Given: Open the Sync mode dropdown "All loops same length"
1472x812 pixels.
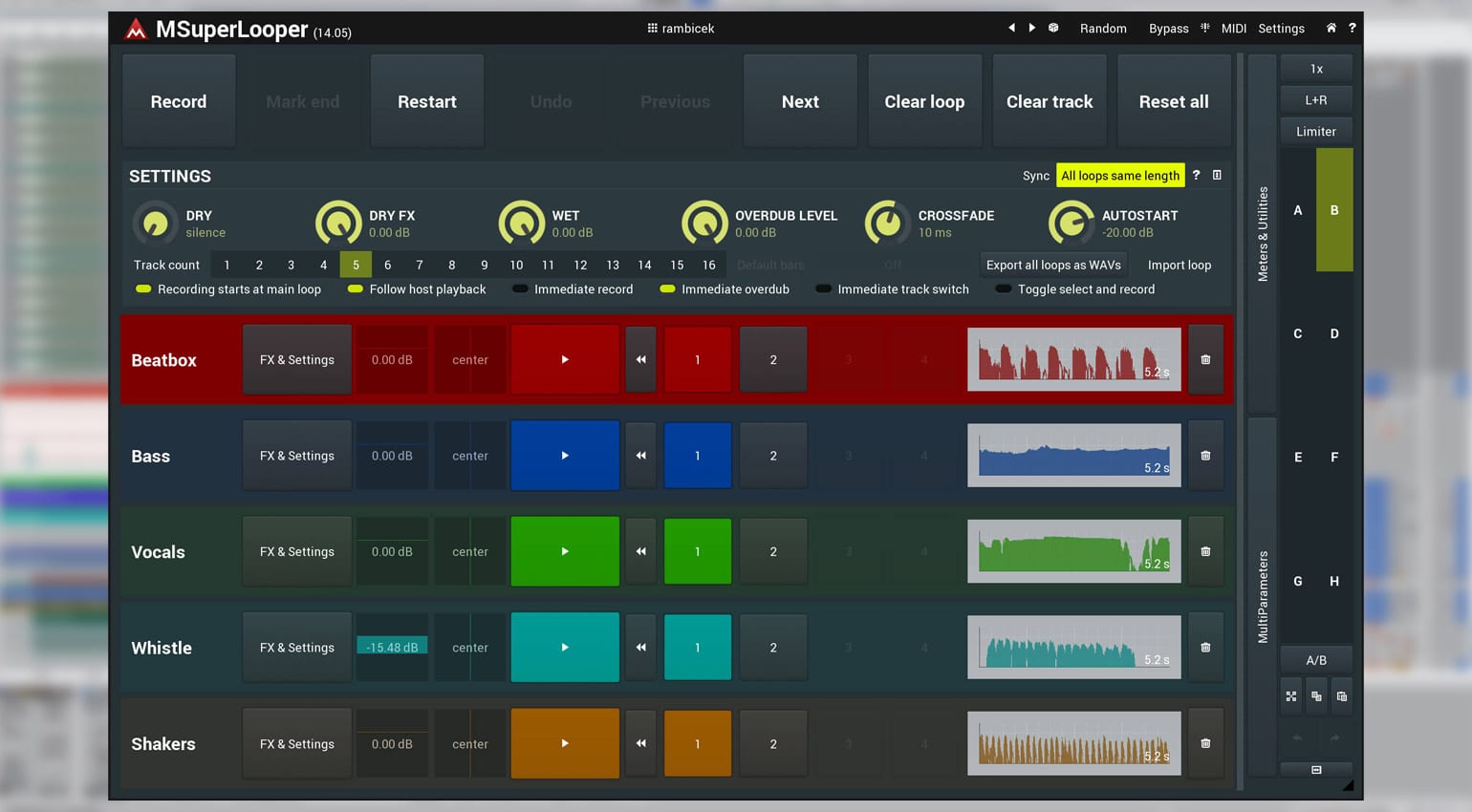Looking at the screenshot, I should pos(1120,176).
